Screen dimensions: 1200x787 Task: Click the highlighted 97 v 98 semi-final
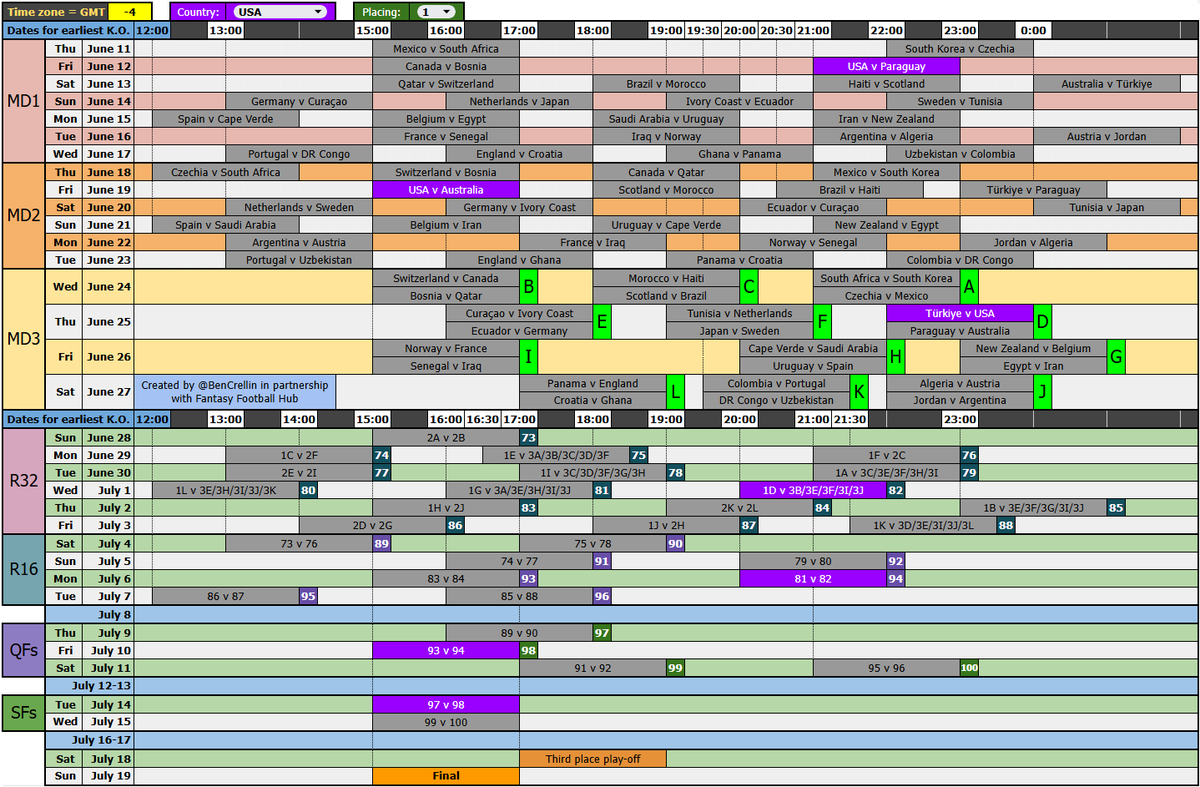(x=446, y=704)
